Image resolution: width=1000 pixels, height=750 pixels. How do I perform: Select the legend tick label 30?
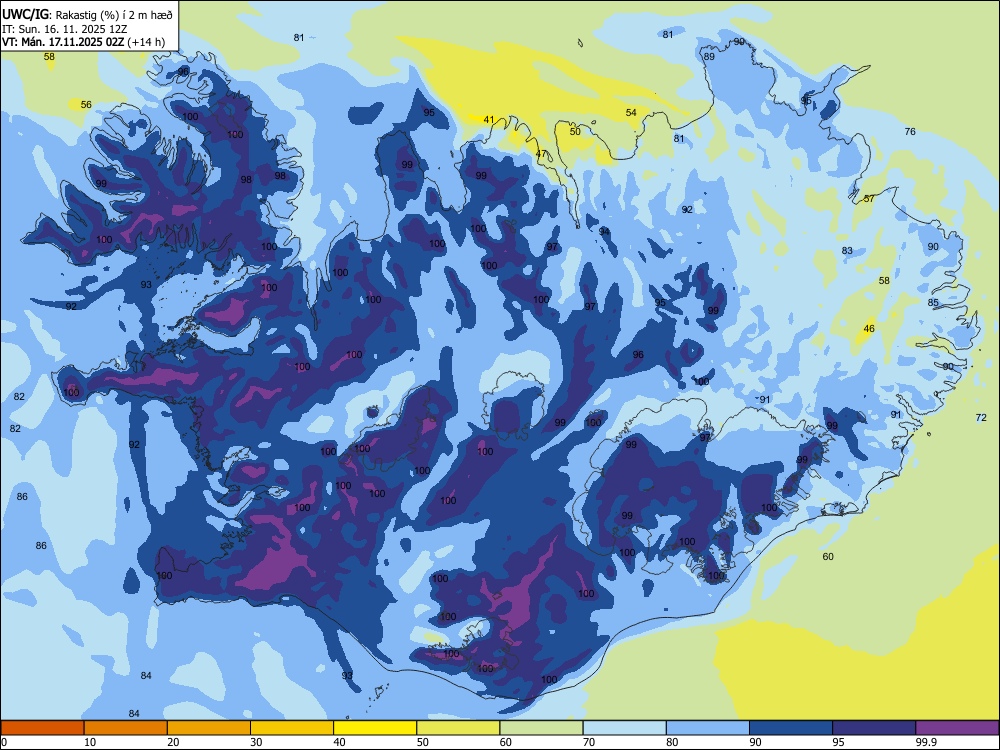tap(256, 742)
